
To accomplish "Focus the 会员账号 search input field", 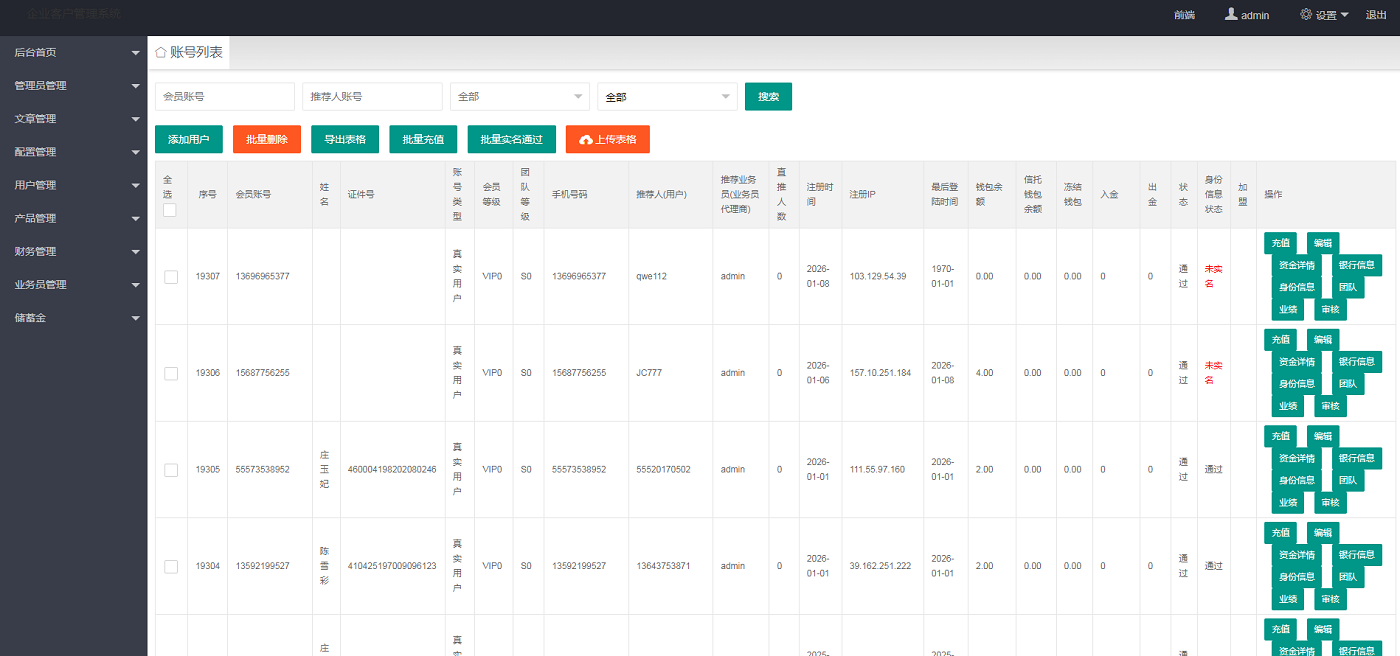I will [225, 97].
